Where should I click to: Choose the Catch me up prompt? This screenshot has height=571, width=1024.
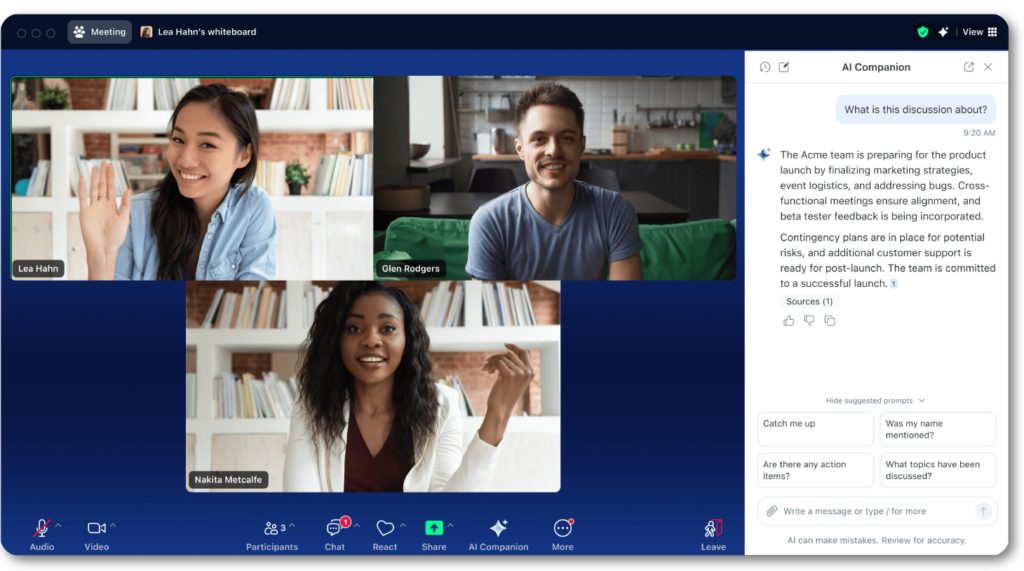point(815,429)
